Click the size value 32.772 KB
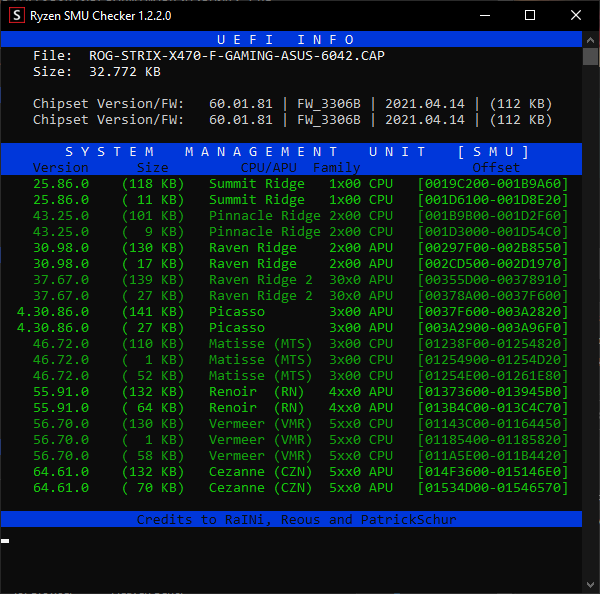600x594 pixels. pos(125,72)
